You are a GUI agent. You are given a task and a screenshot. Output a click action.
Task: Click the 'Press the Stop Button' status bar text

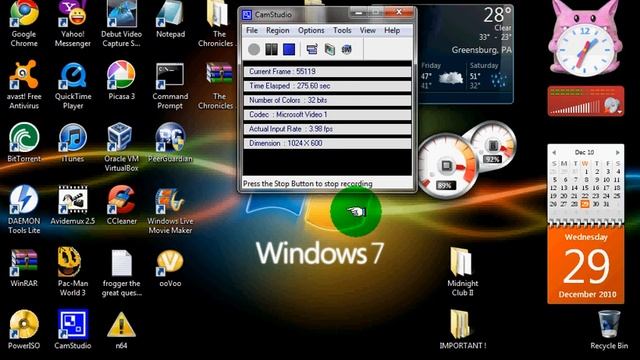coord(307,184)
